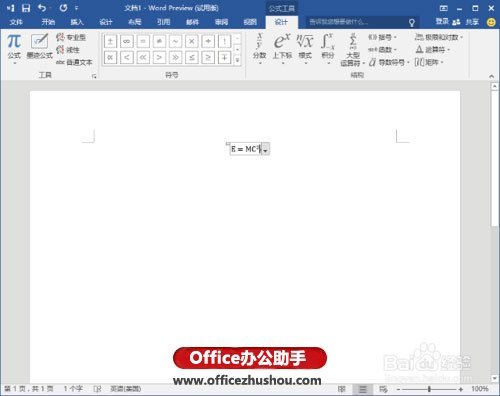Insert the division ÷ symbol
This screenshot has height=396, width=500.
[x=208, y=41]
